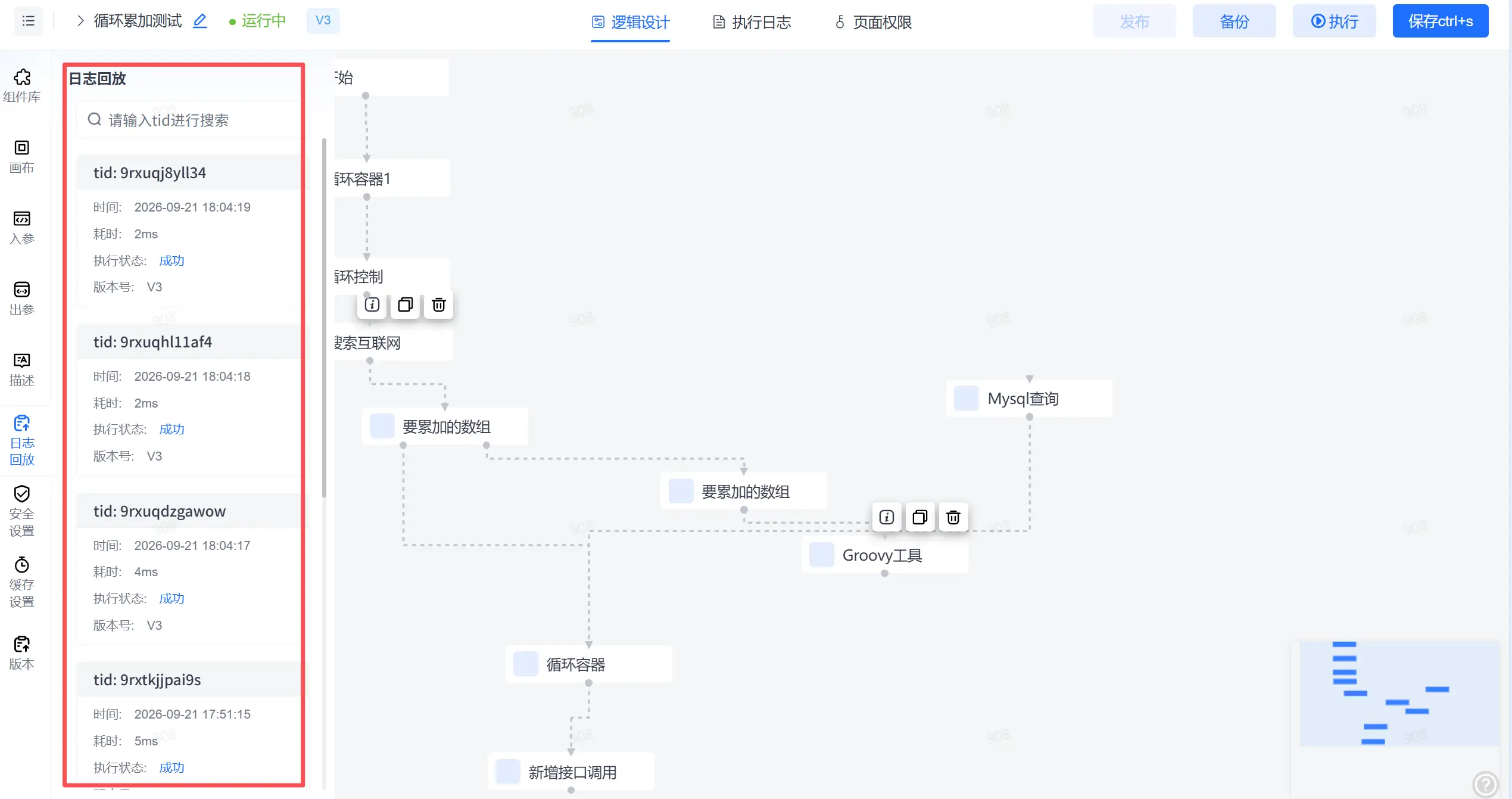1512x799 pixels.
Task: Select the 画布 canvas sidebar icon
Action: pos(22,157)
